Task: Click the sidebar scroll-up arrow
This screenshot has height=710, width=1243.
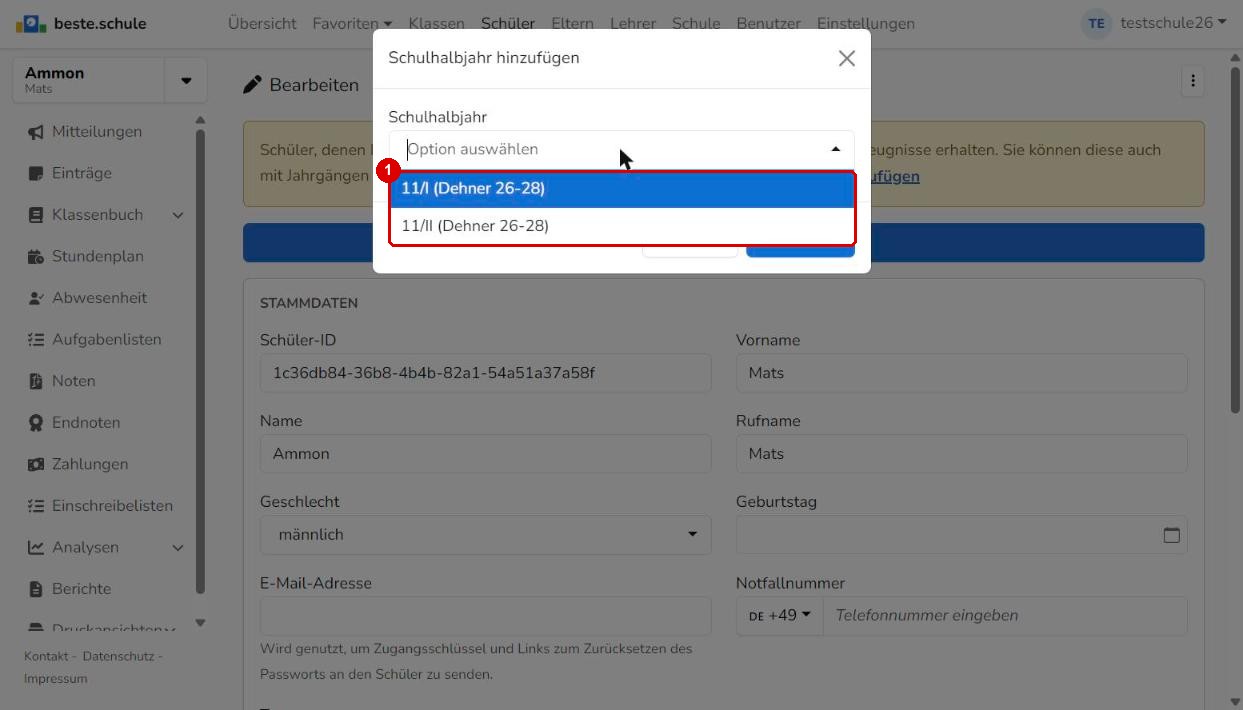Action: click(200, 120)
